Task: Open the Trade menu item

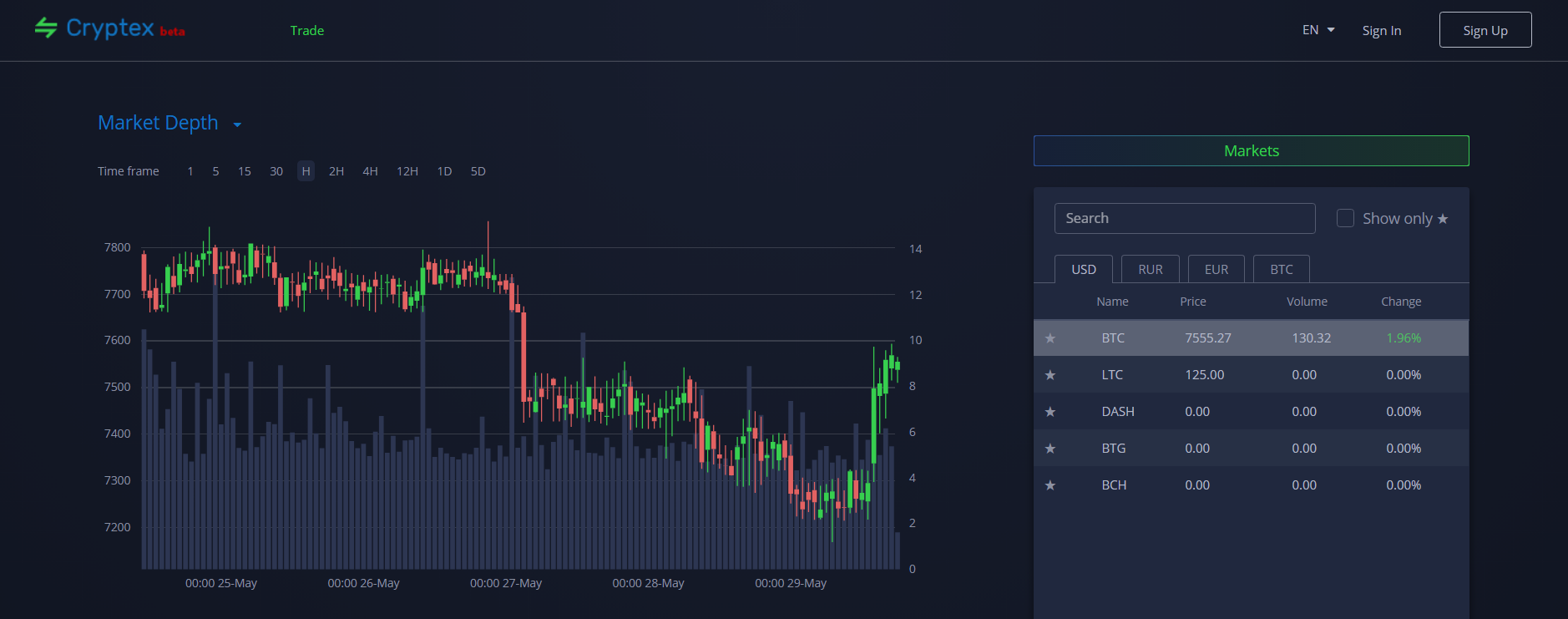Action: (x=306, y=31)
